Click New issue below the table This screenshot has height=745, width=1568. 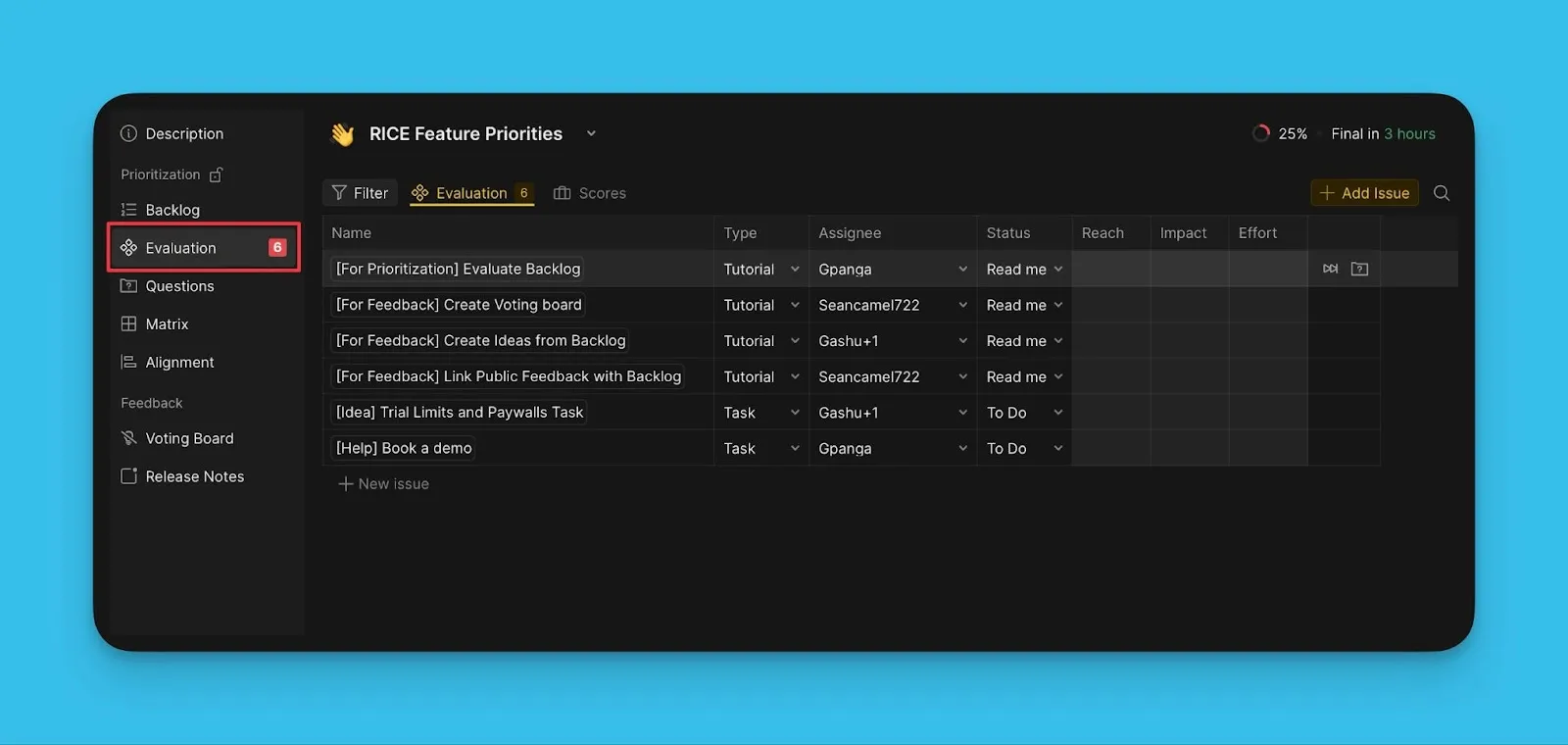tap(384, 484)
